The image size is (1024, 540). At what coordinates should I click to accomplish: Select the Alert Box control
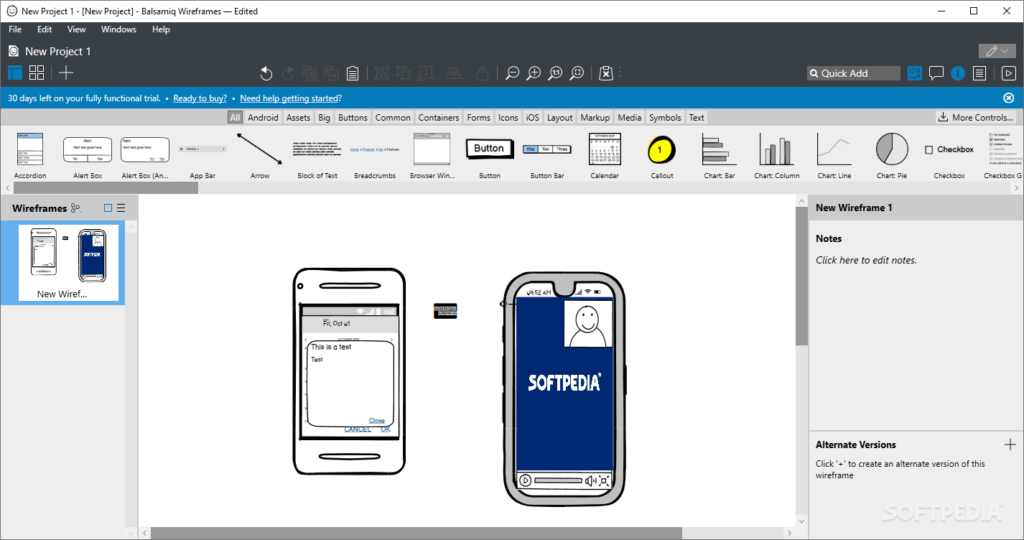[x=88, y=155]
